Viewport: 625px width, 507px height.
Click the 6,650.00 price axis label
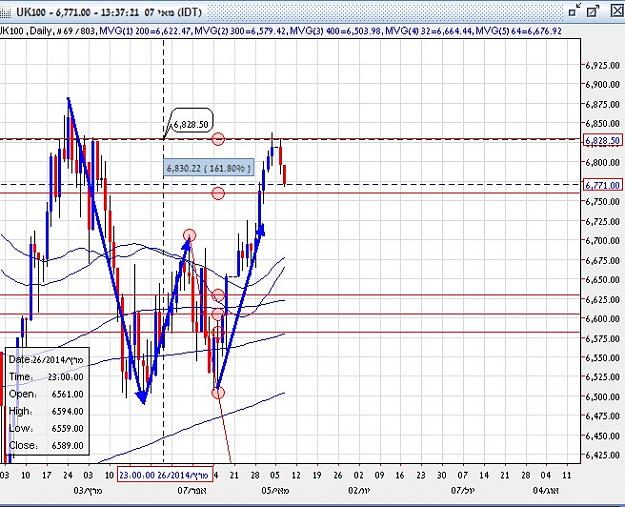[x=603, y=280]
